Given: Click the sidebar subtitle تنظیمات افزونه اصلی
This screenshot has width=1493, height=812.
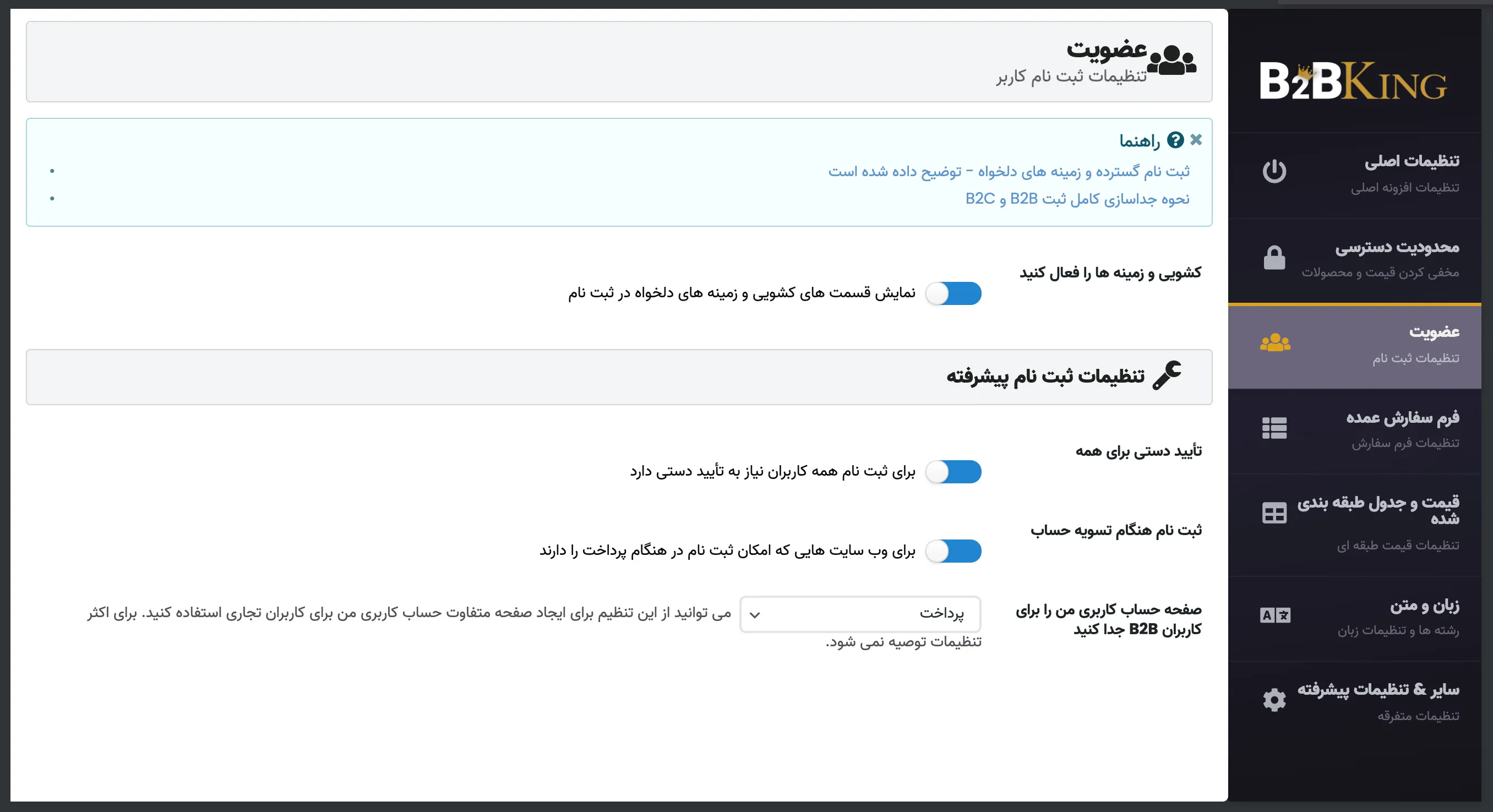Looking at the screenshot, I should [x=1405, y=188].
